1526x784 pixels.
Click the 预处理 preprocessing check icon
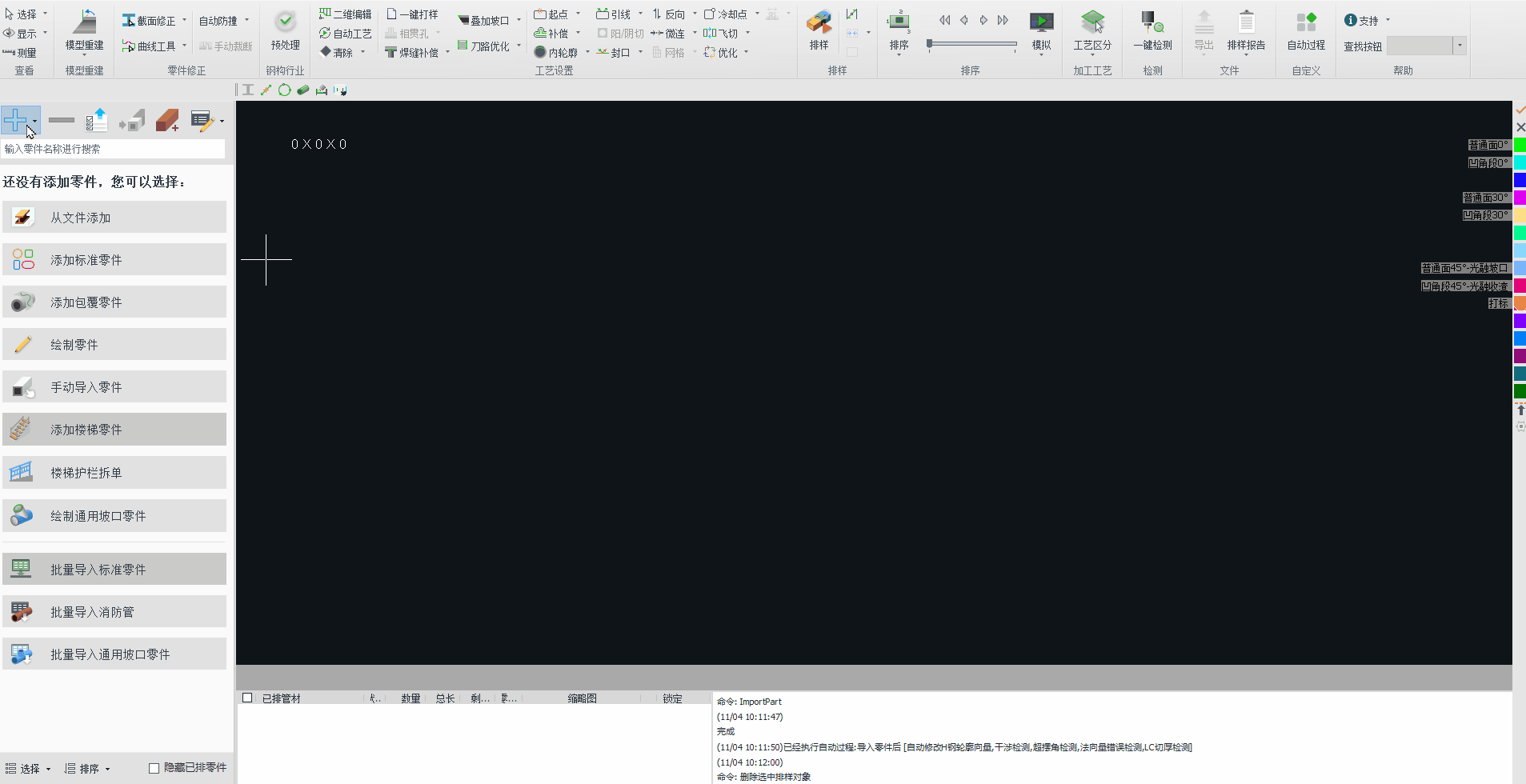point(285,22)
